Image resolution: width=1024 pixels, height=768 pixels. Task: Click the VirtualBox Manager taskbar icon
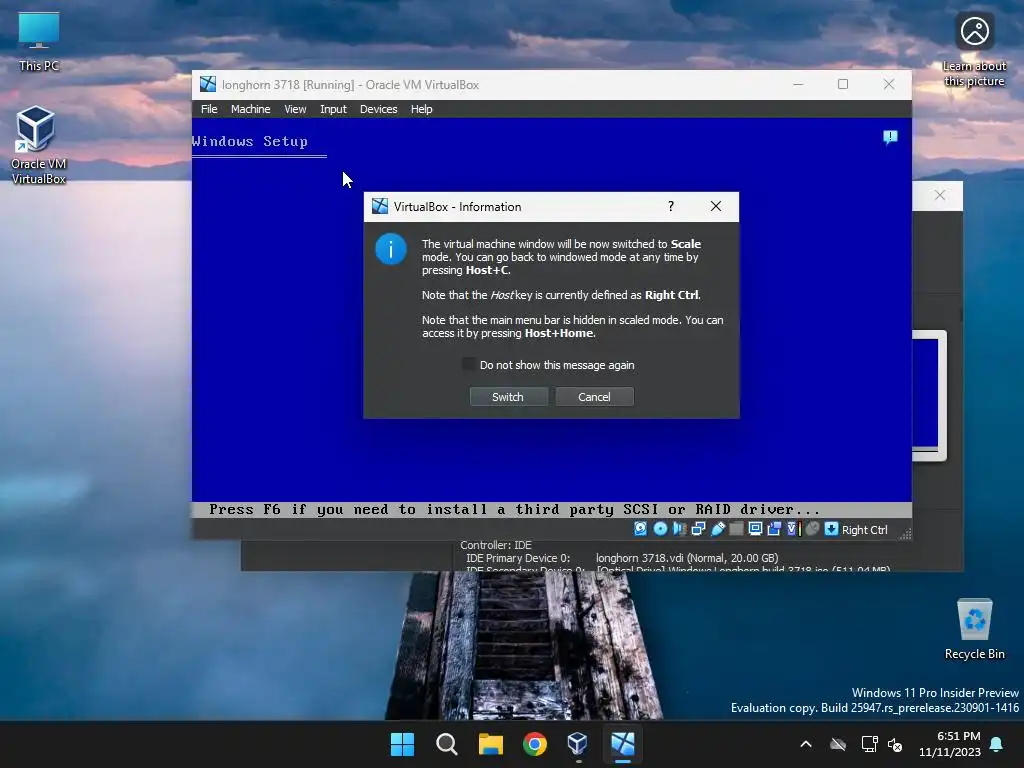578,744
